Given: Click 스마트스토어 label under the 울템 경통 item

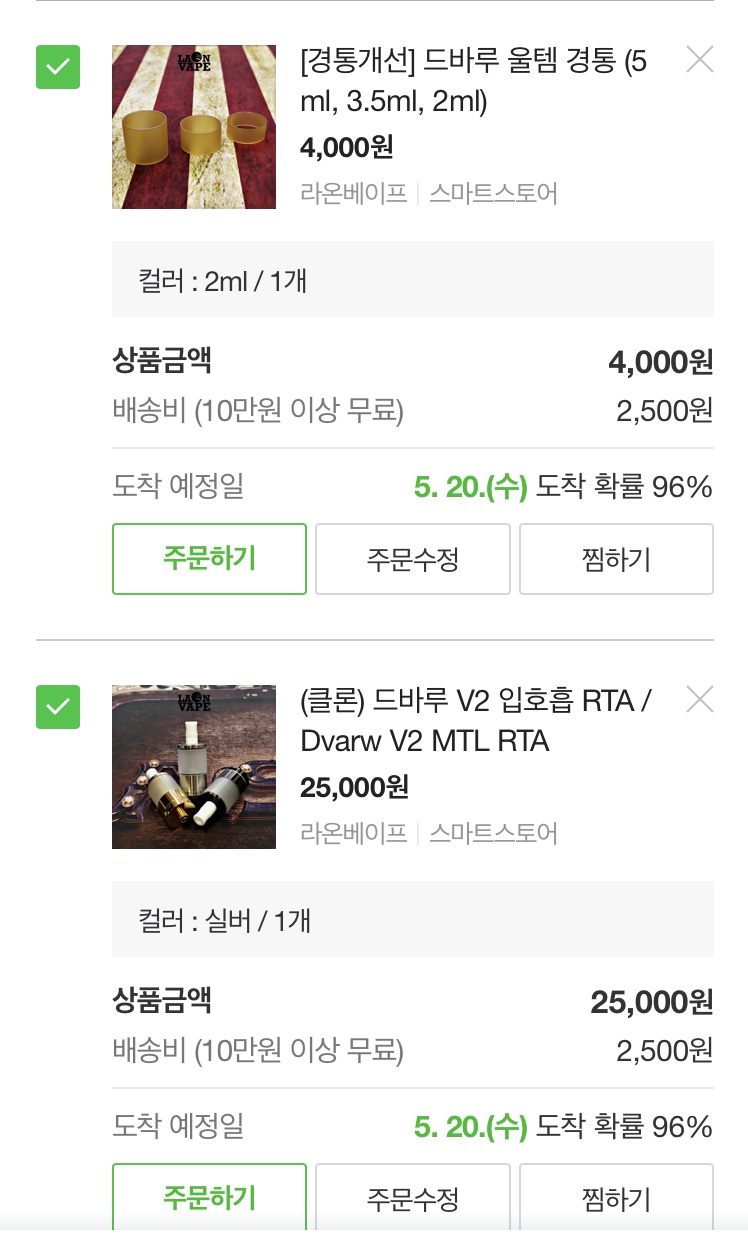Looking at the screenshot, I should point(493,193).
